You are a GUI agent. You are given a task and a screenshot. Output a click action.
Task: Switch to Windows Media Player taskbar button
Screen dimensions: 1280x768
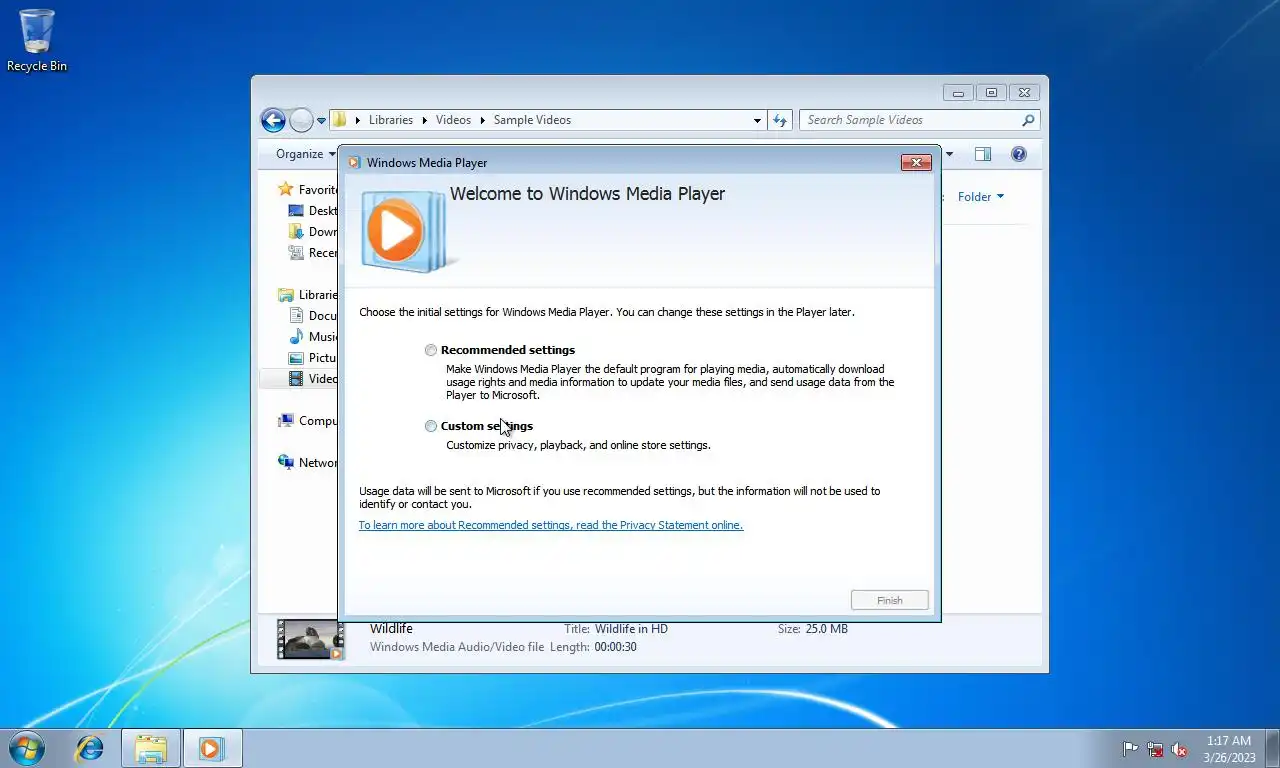click(211, 748)
